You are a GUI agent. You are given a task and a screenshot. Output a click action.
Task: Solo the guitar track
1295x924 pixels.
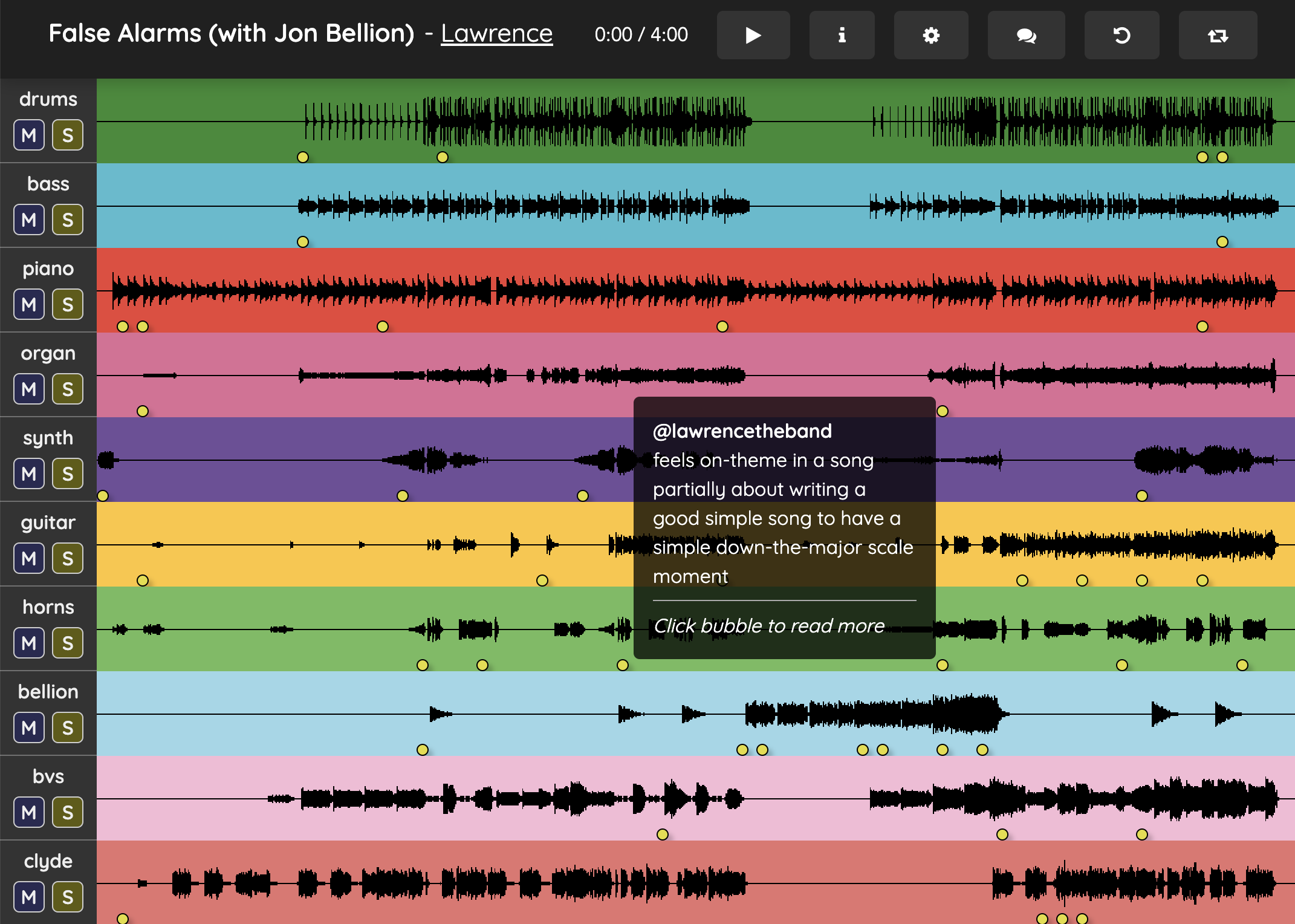click(68, 558)
